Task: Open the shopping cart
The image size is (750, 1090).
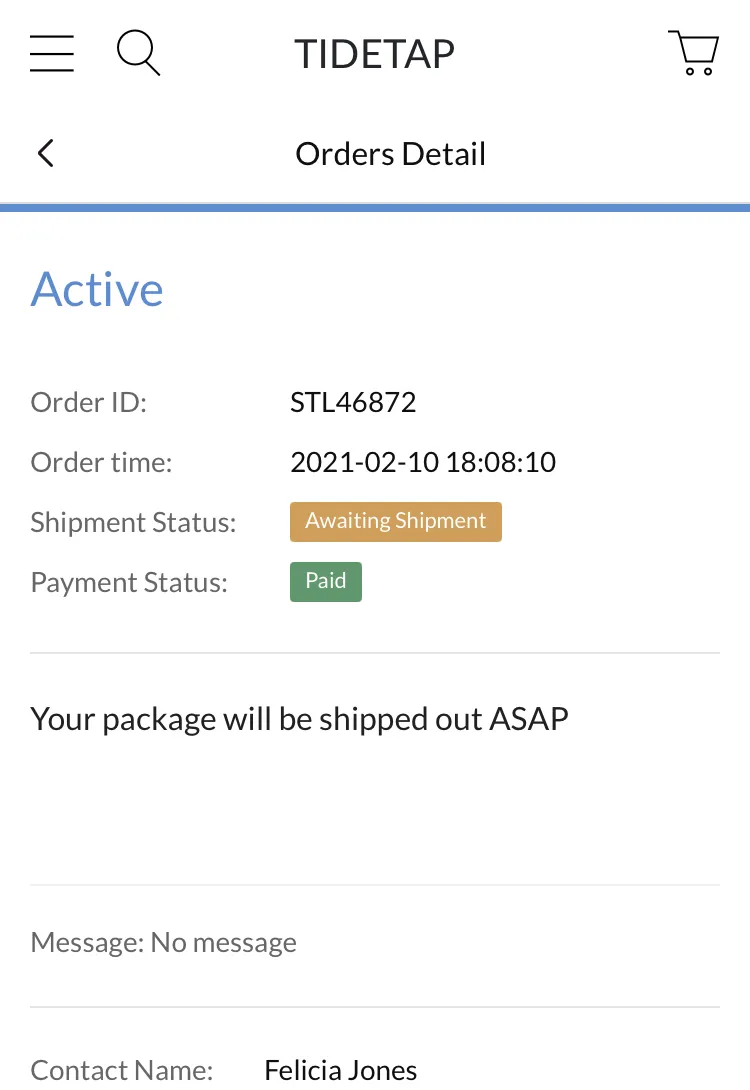Action: (x=693, y=52)
